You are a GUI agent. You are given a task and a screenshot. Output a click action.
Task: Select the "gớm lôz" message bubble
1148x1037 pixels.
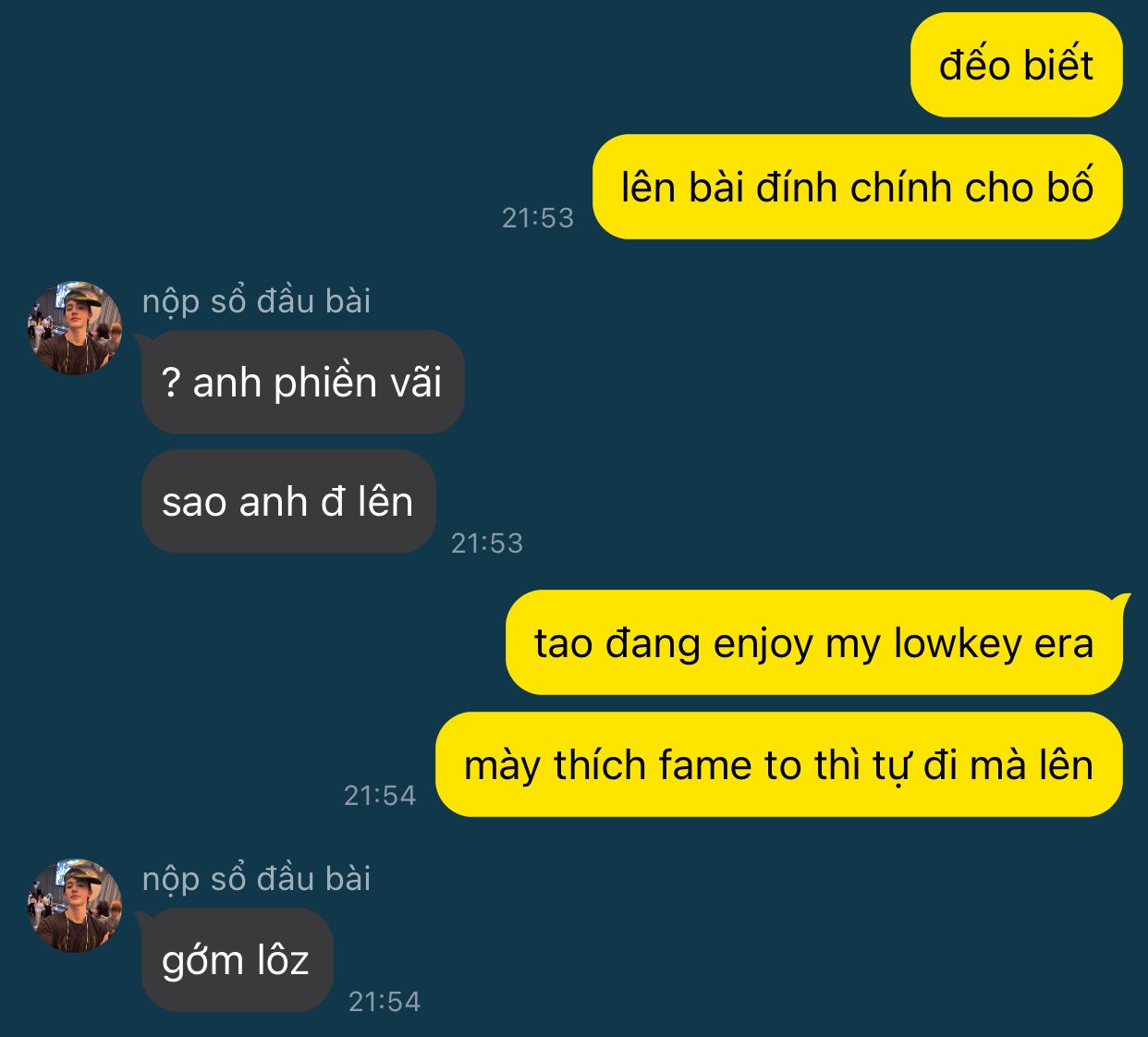coord(237,959)
